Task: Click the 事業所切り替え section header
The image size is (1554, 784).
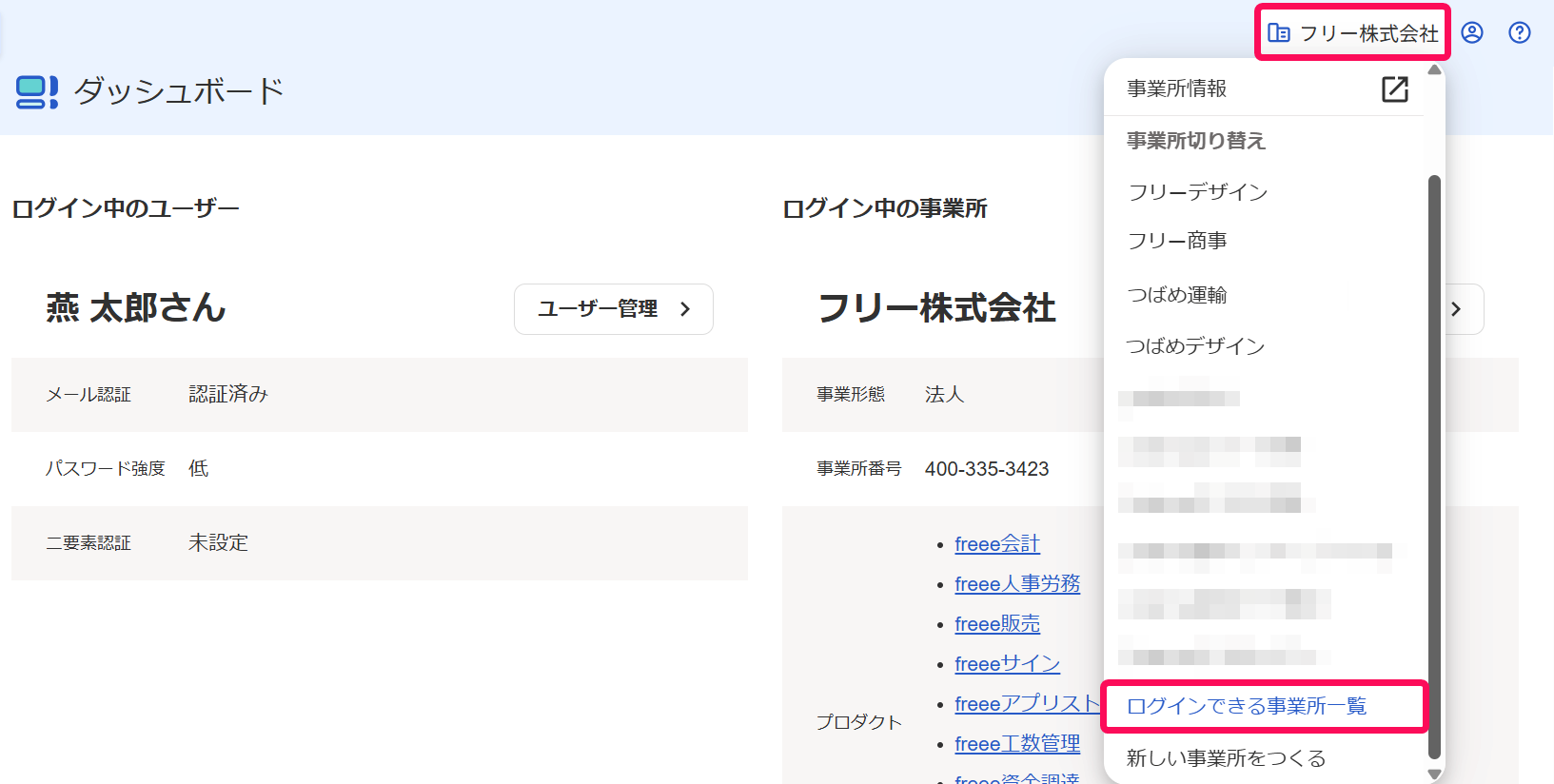Action: point(1196,141)
